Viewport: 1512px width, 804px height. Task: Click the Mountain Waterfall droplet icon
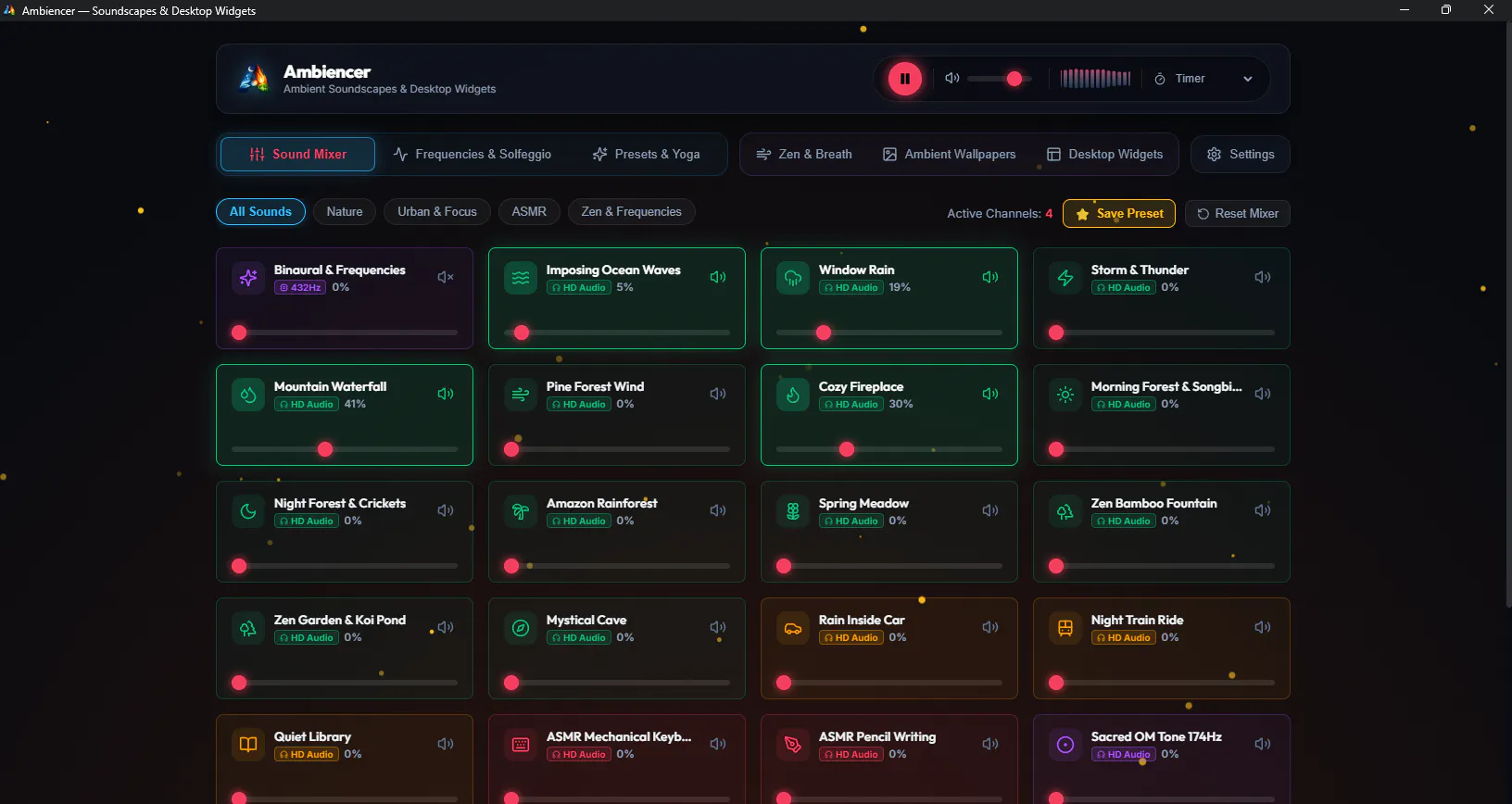[248, 395]
